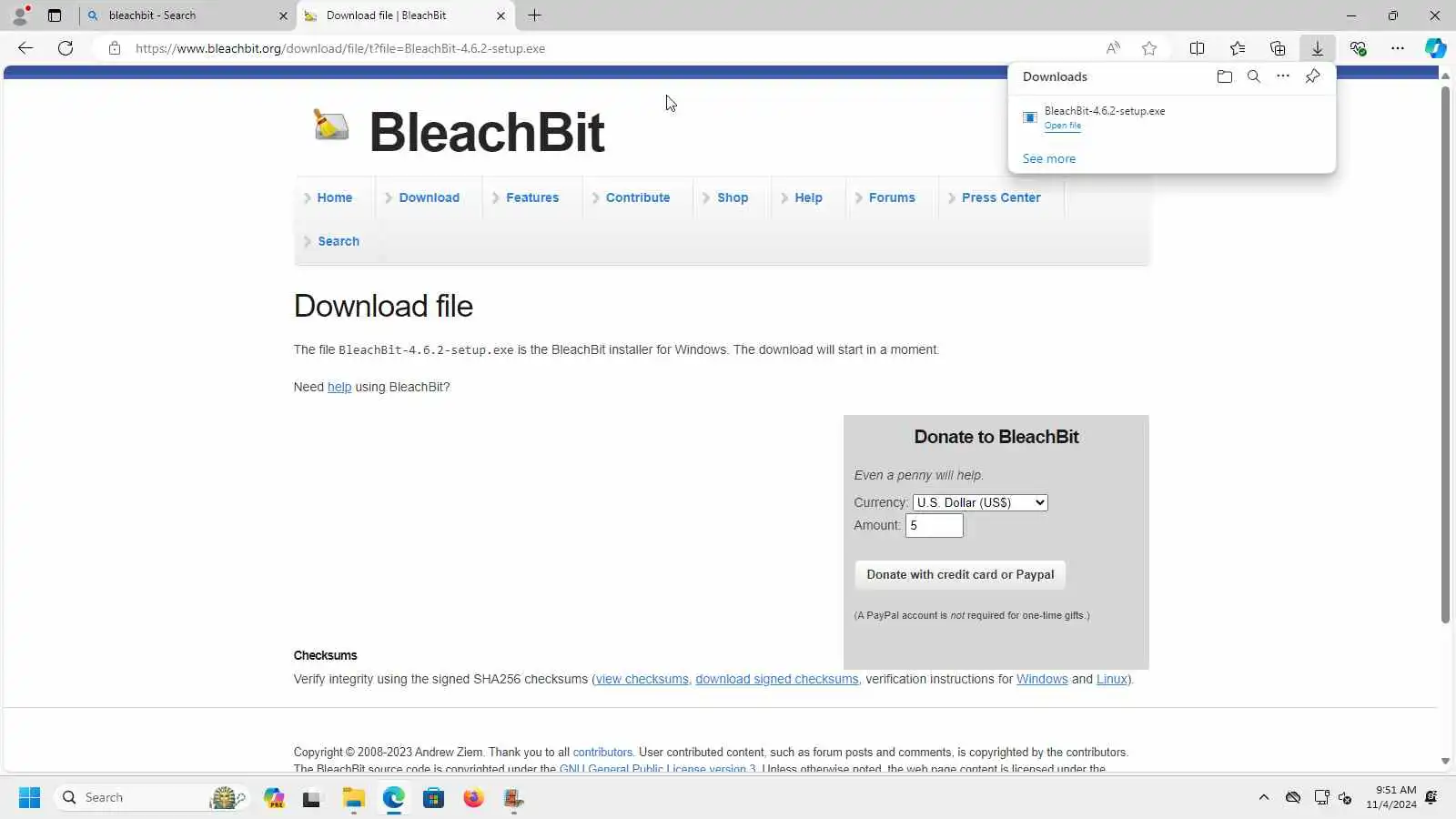1456x819 pixels.
Task: Click the page vertical scrollbar
Action: tap(1445, 355)
